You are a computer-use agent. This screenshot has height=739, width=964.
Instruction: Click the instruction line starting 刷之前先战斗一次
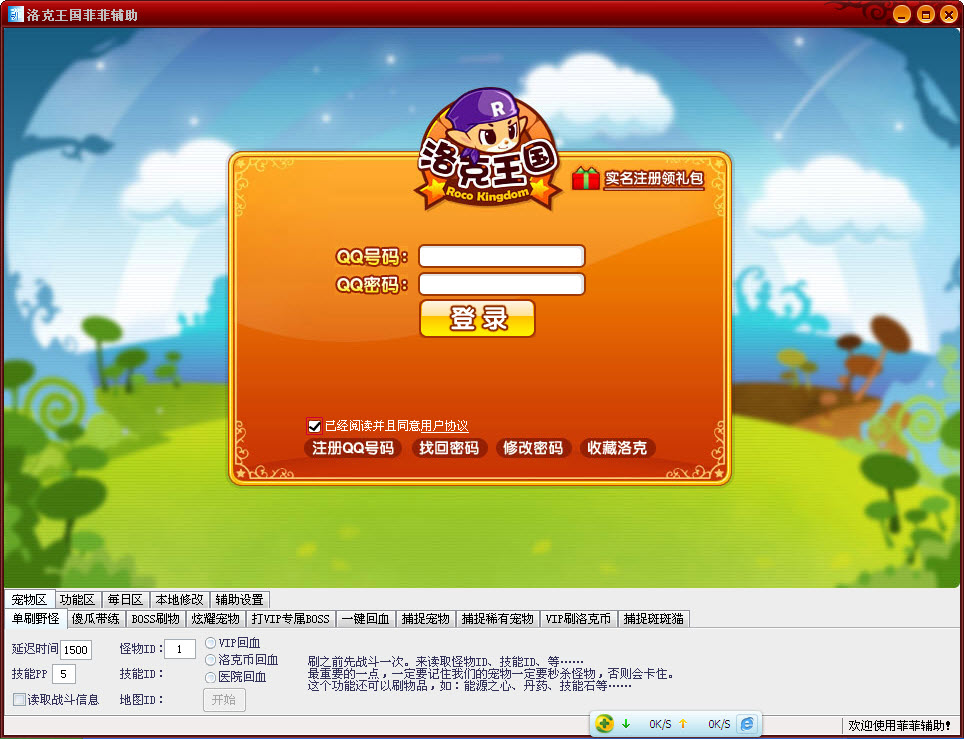(445, 662)
